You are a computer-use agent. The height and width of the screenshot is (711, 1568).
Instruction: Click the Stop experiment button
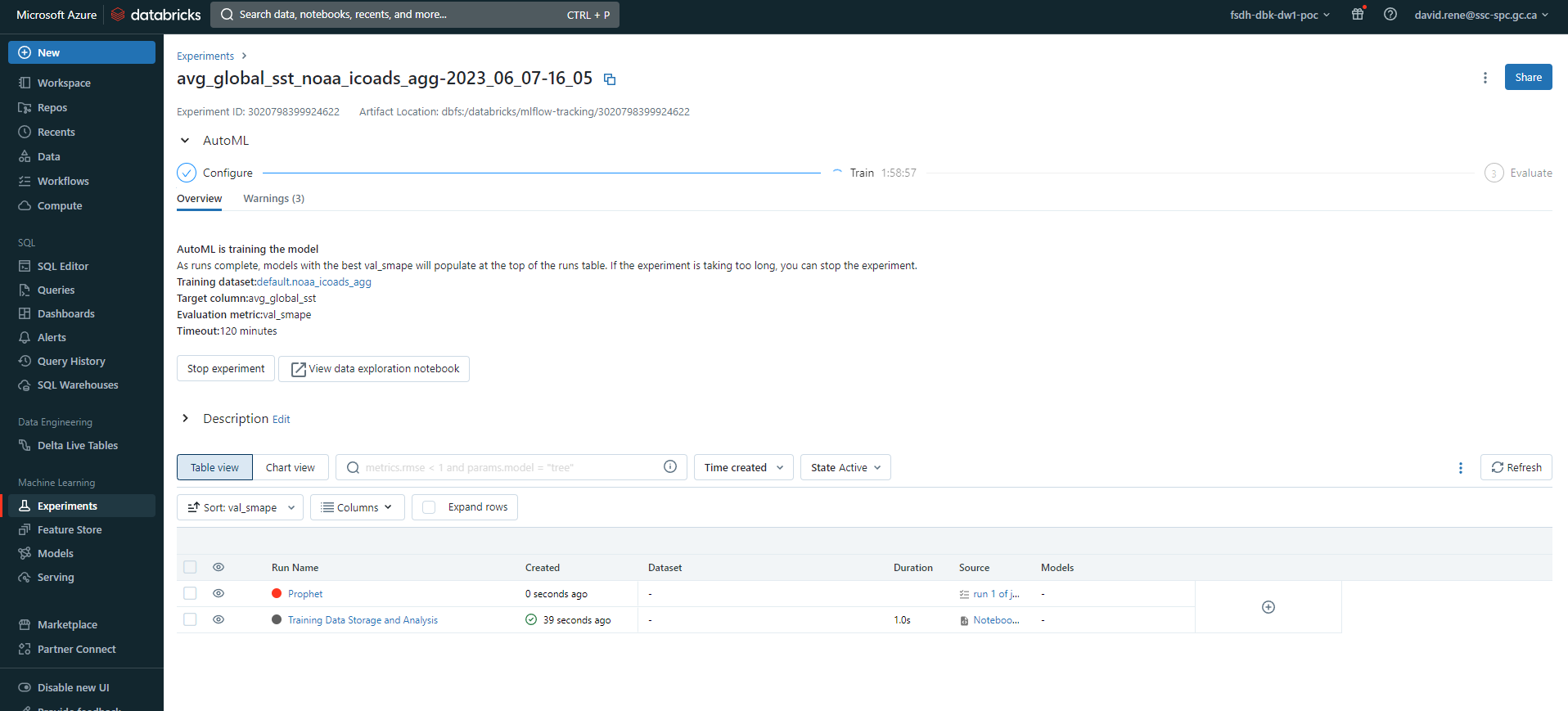tap(226, 369)
